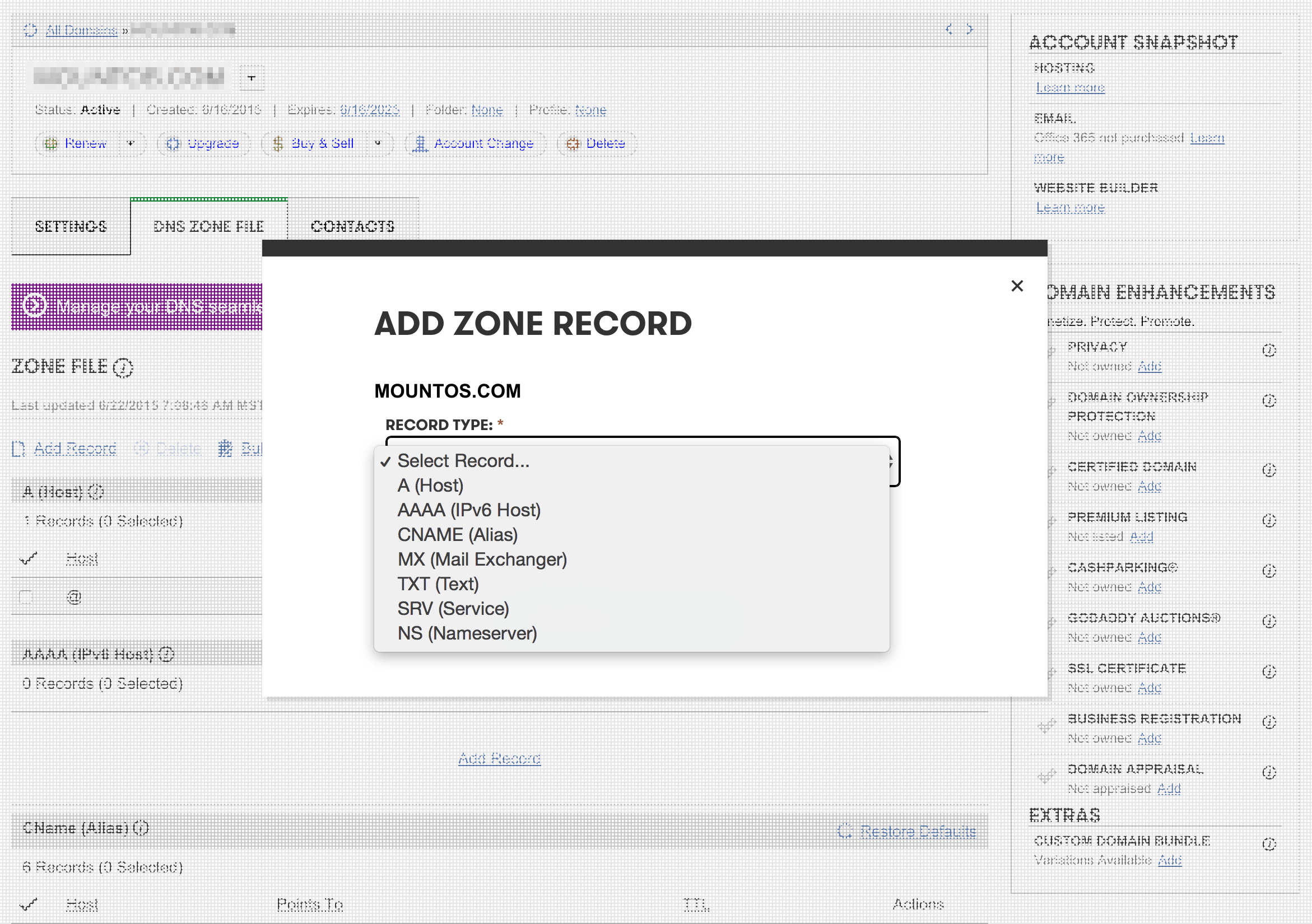Click Domain Appraisal info icon
Screen dimensions: 1312x924
coord(1269,772)
